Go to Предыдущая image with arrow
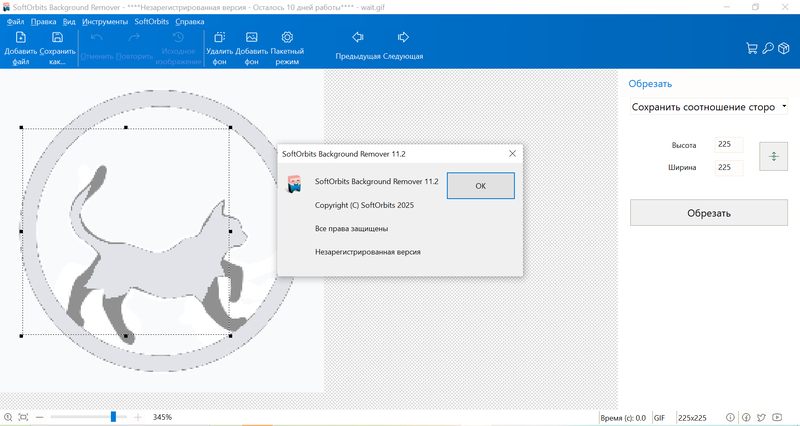 (358, 44)
